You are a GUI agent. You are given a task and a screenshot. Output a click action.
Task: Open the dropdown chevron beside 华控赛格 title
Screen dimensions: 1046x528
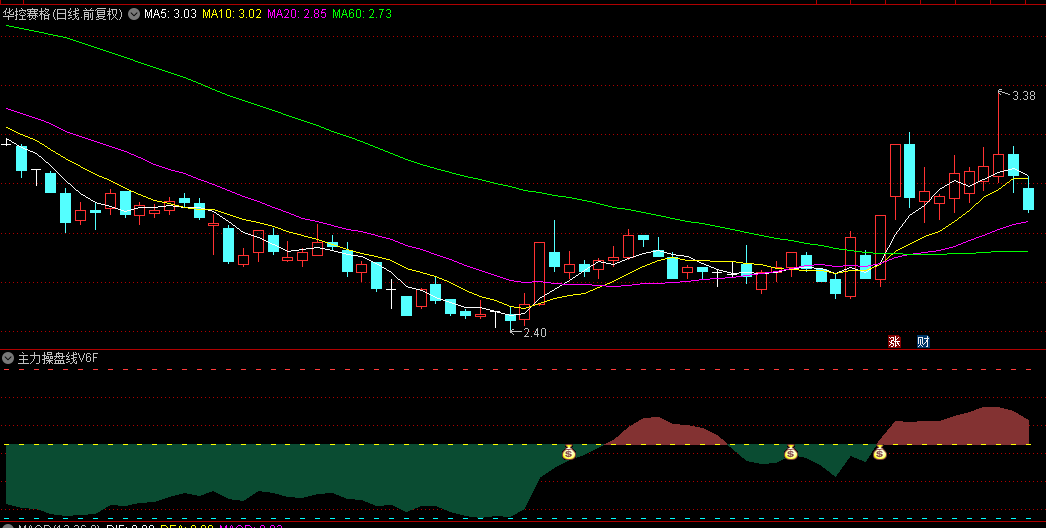click(133, 14)
